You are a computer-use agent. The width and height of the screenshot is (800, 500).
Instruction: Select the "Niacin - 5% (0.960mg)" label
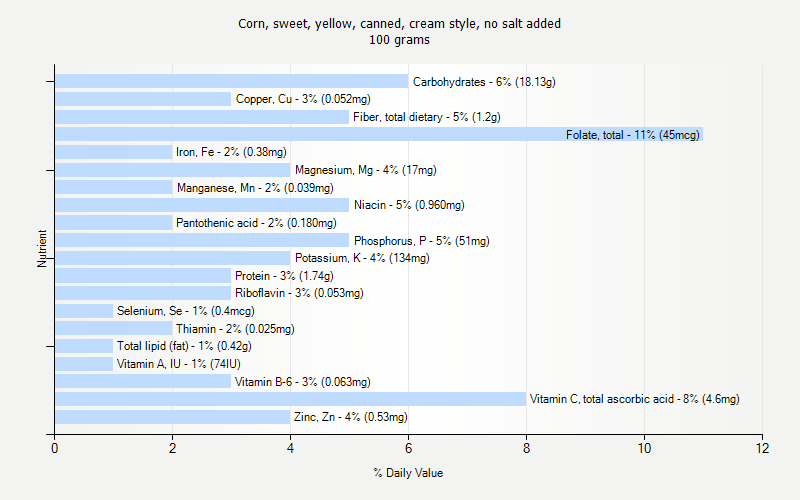tap(409, 205)
